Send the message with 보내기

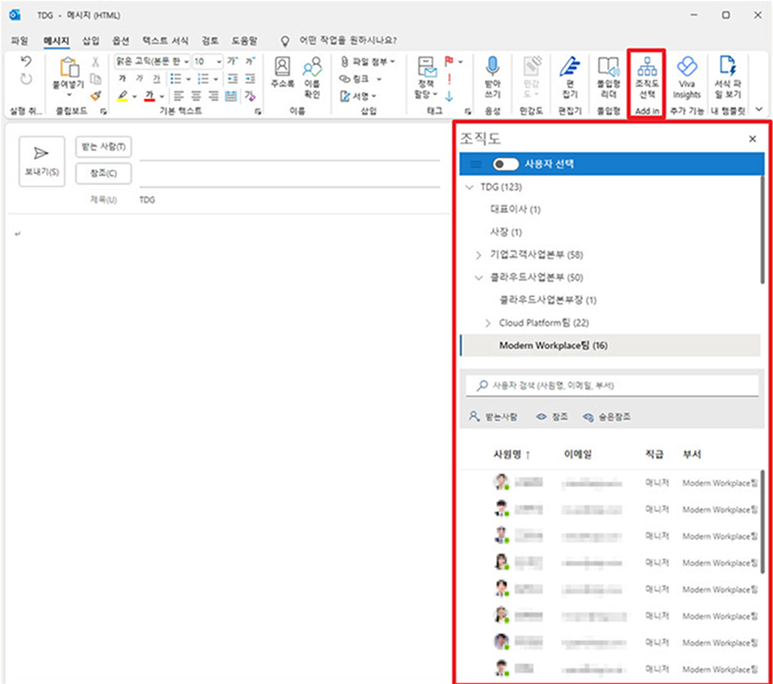point(41,161)
